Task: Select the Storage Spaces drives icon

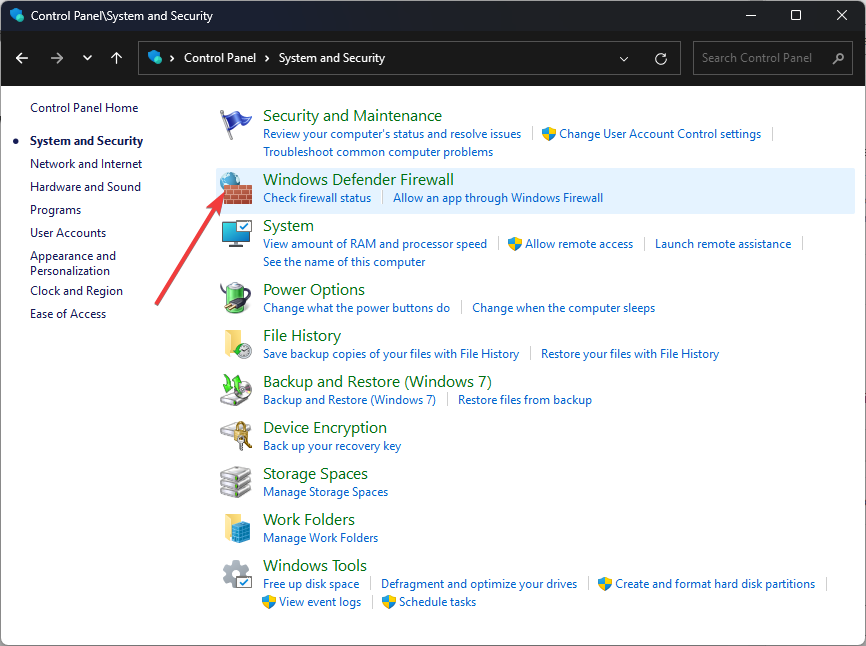Action: pyautogui.click(x=235, y=482)
